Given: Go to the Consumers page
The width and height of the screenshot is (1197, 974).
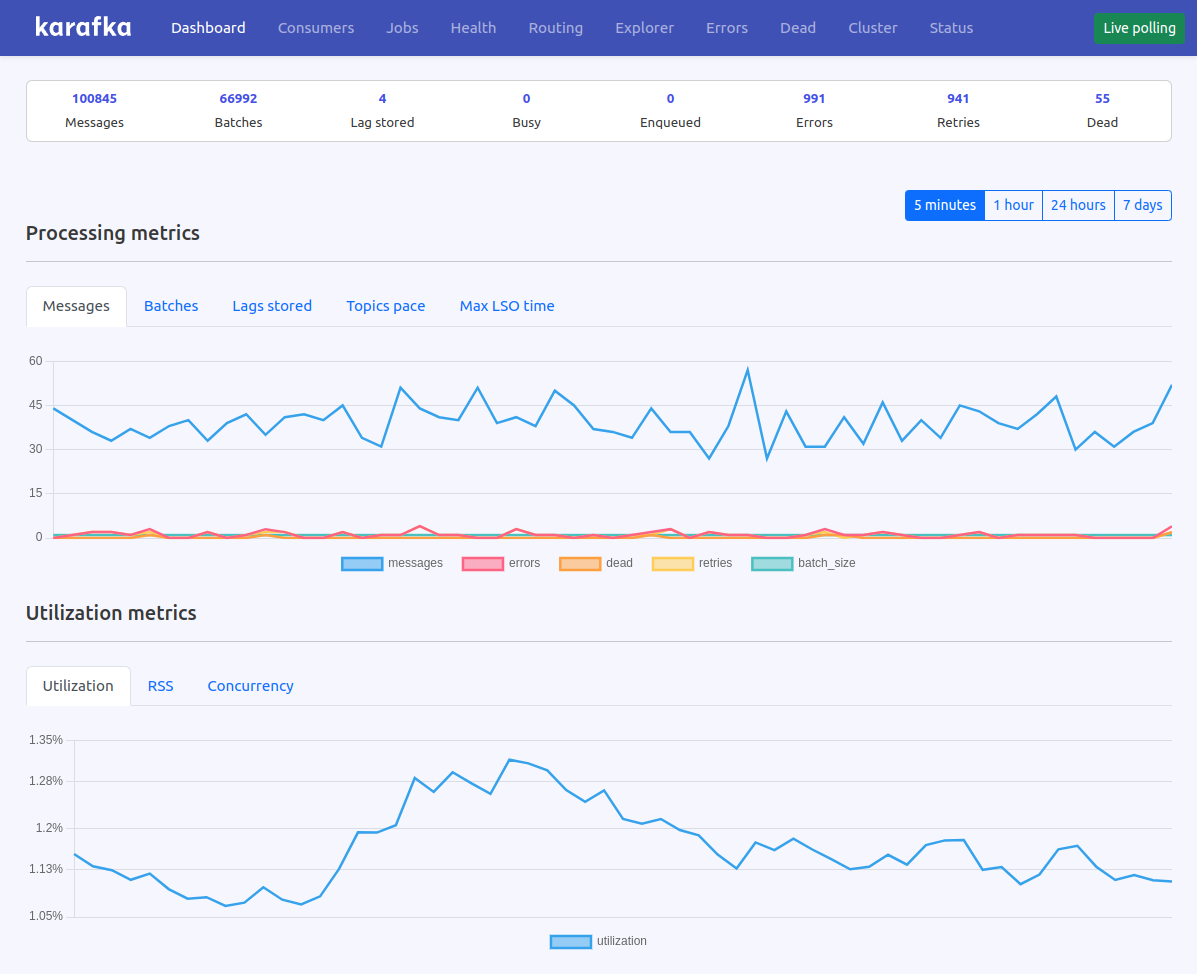Looking at the screenshot, I should tap(316, 27).
